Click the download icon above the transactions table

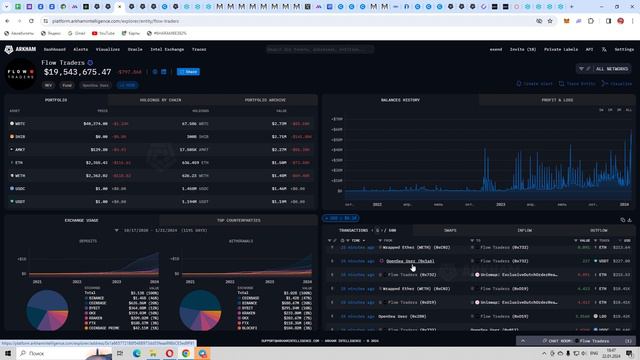[630, 220]
